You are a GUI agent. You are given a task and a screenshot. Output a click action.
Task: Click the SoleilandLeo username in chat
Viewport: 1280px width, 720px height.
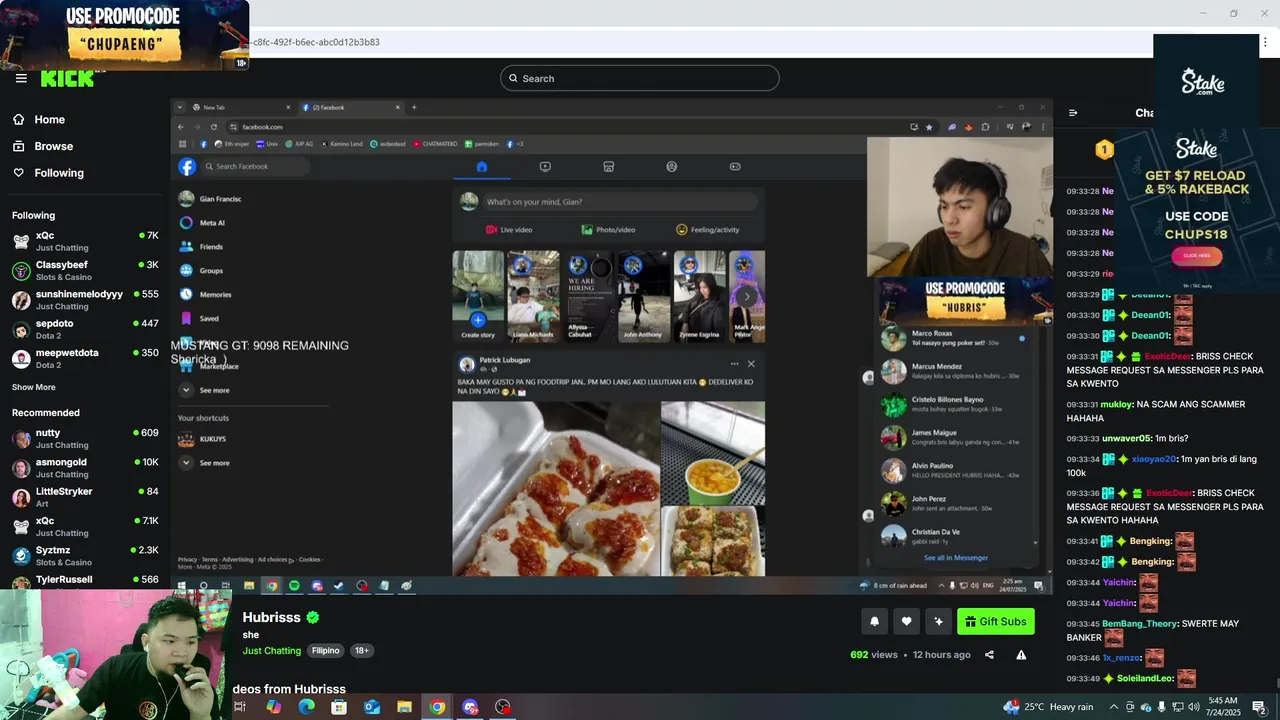(1144, 679)
